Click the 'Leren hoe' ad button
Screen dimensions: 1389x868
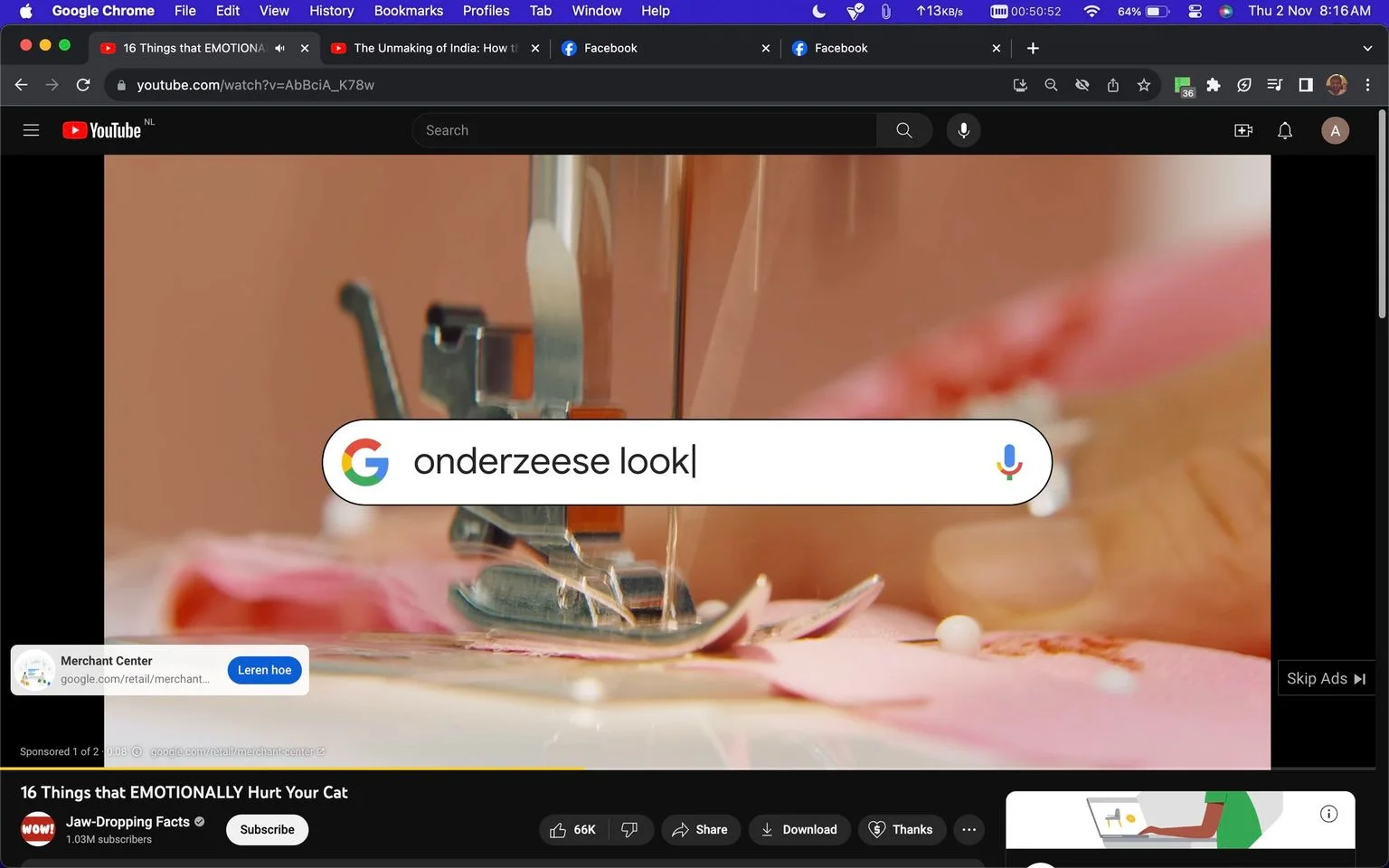click(x=265, y=670)
